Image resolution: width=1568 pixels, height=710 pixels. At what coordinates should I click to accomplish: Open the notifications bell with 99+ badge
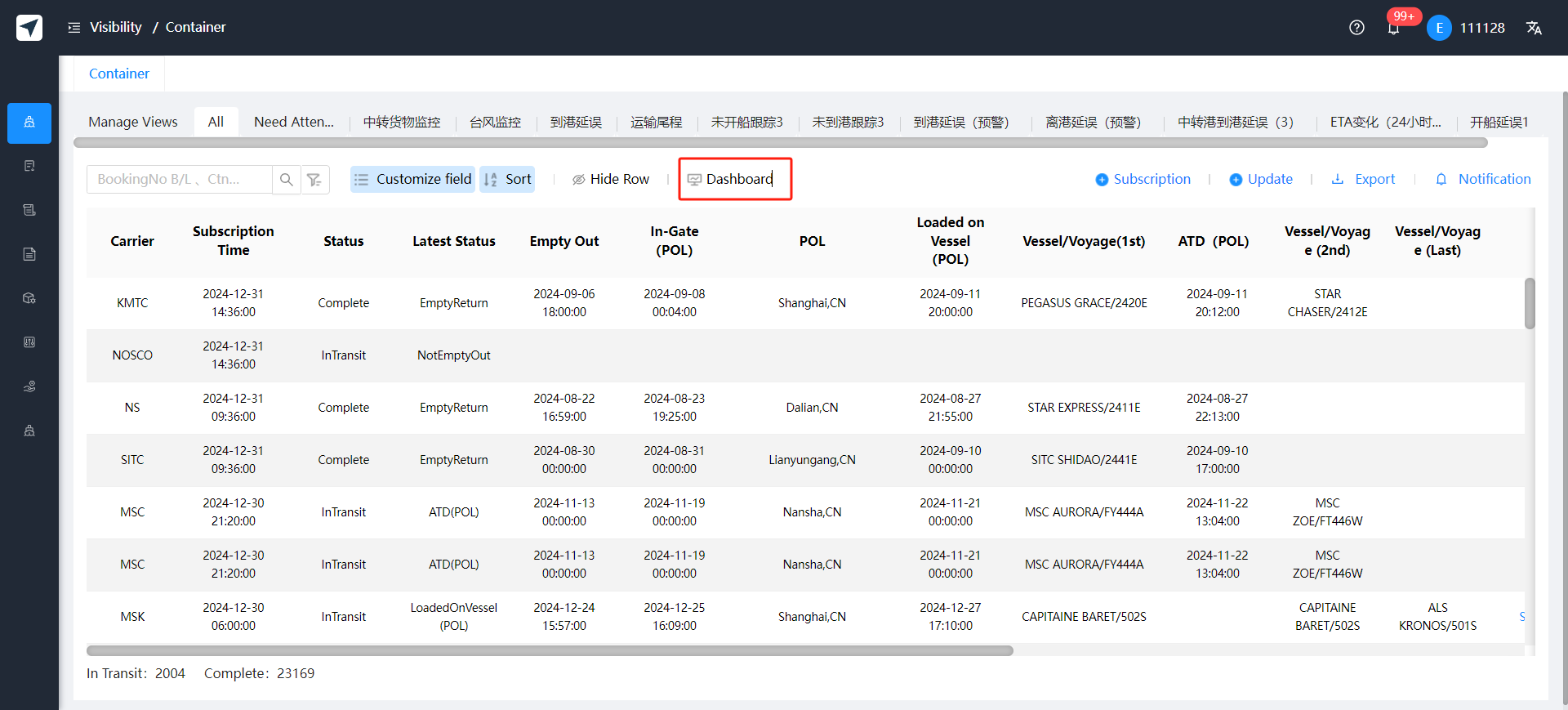click(x=1394, y=28)
